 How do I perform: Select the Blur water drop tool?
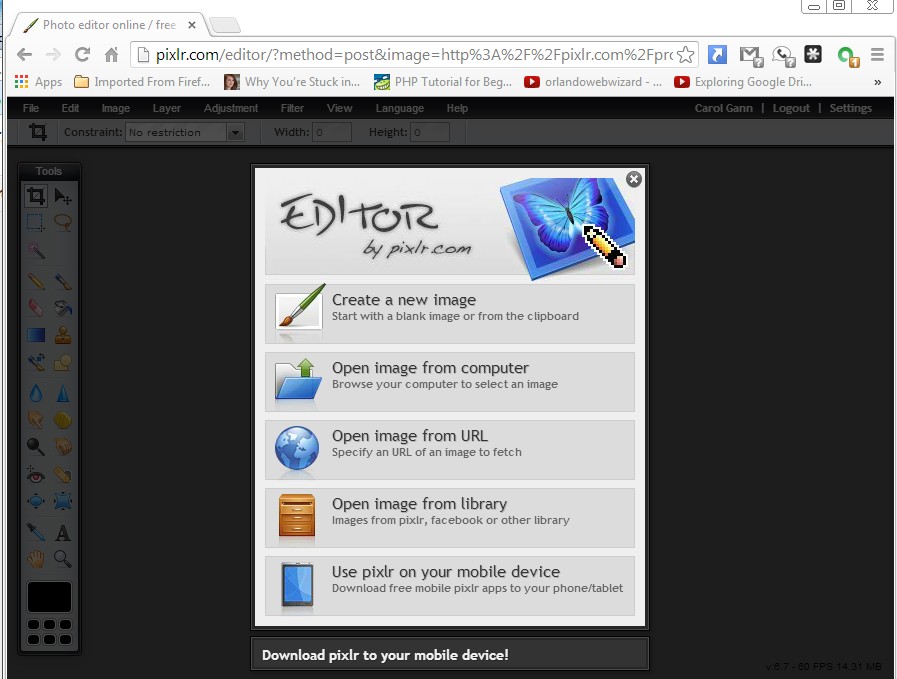[35, 393]
